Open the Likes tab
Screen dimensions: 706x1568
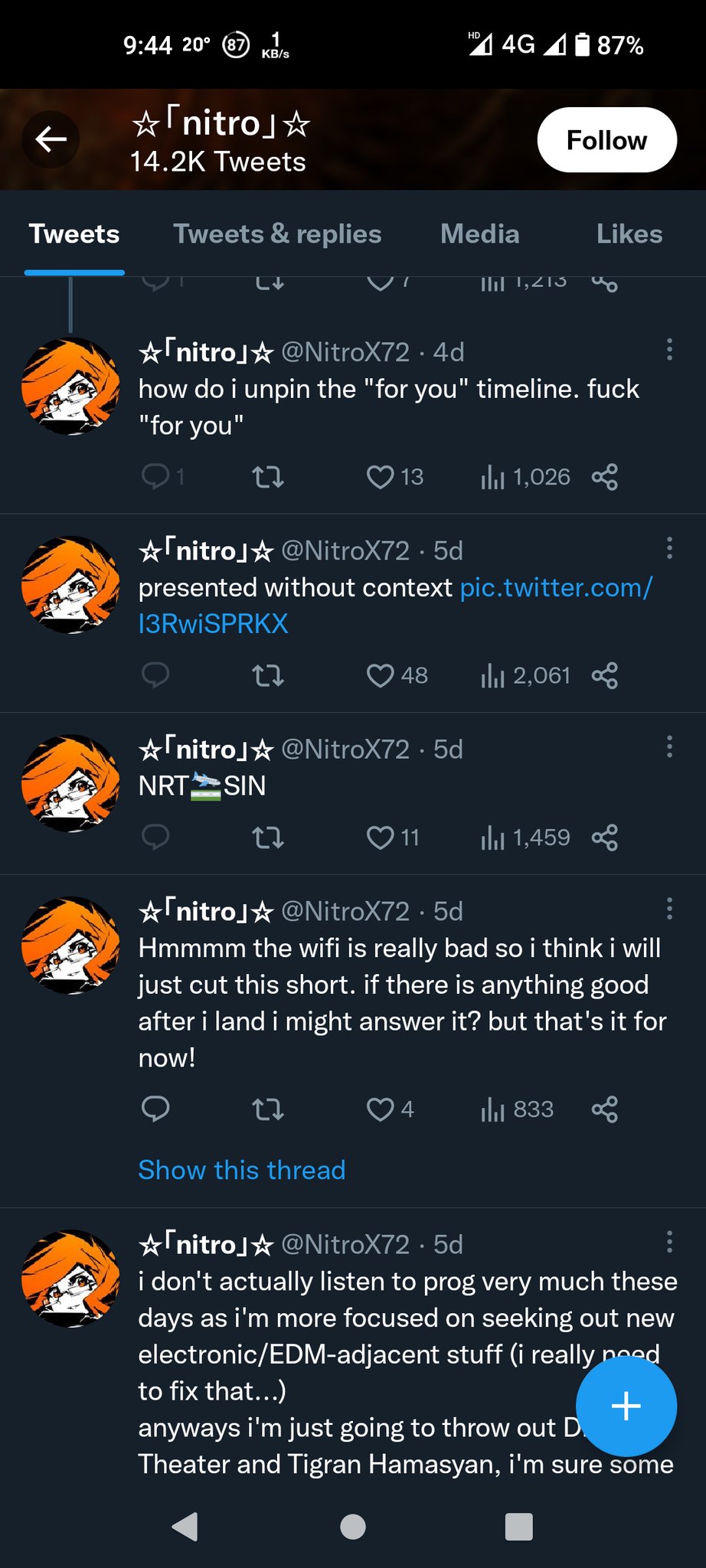tap(629, 234)
